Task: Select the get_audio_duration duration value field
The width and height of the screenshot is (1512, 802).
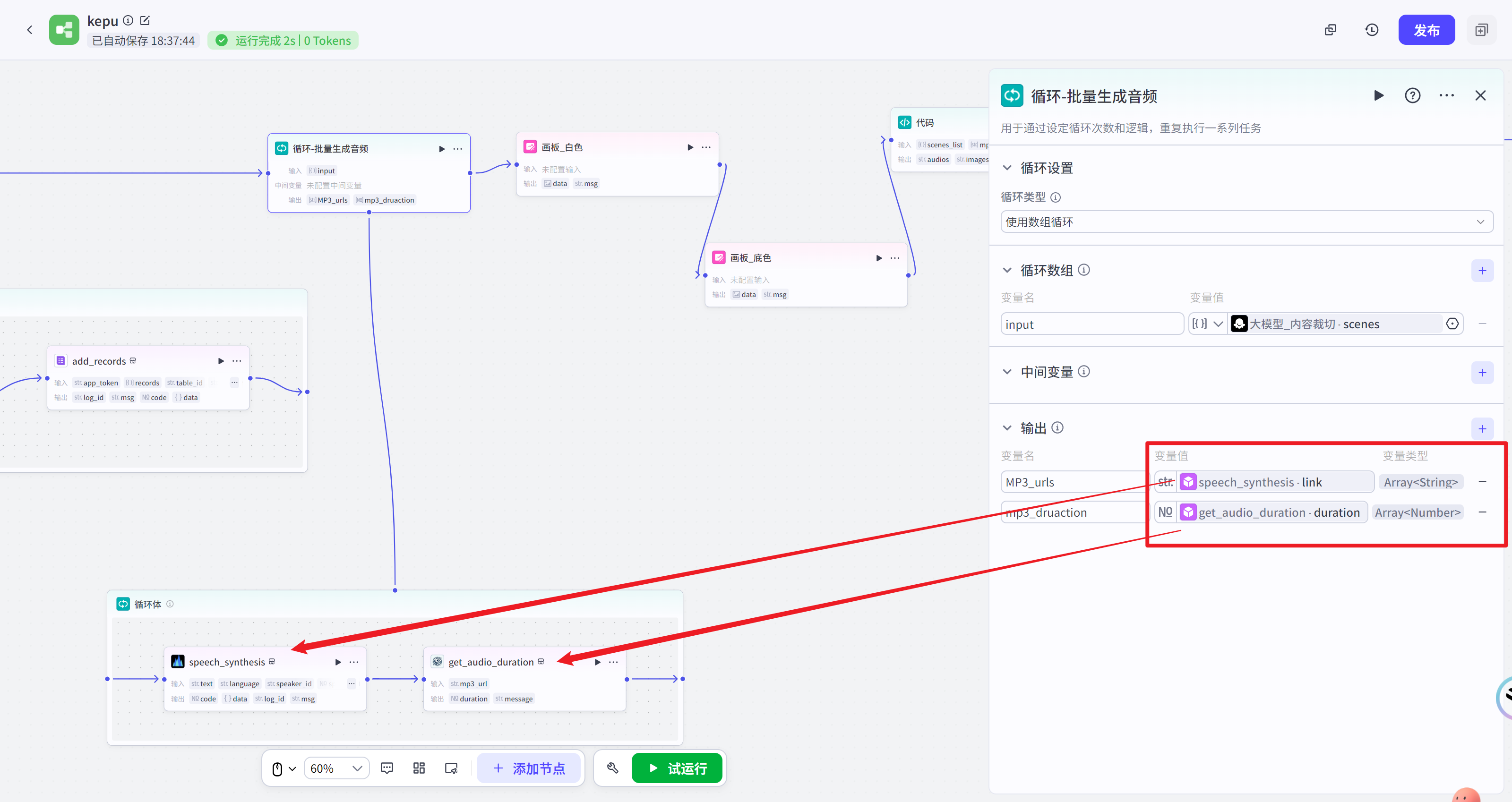Action: [1261, 512]
